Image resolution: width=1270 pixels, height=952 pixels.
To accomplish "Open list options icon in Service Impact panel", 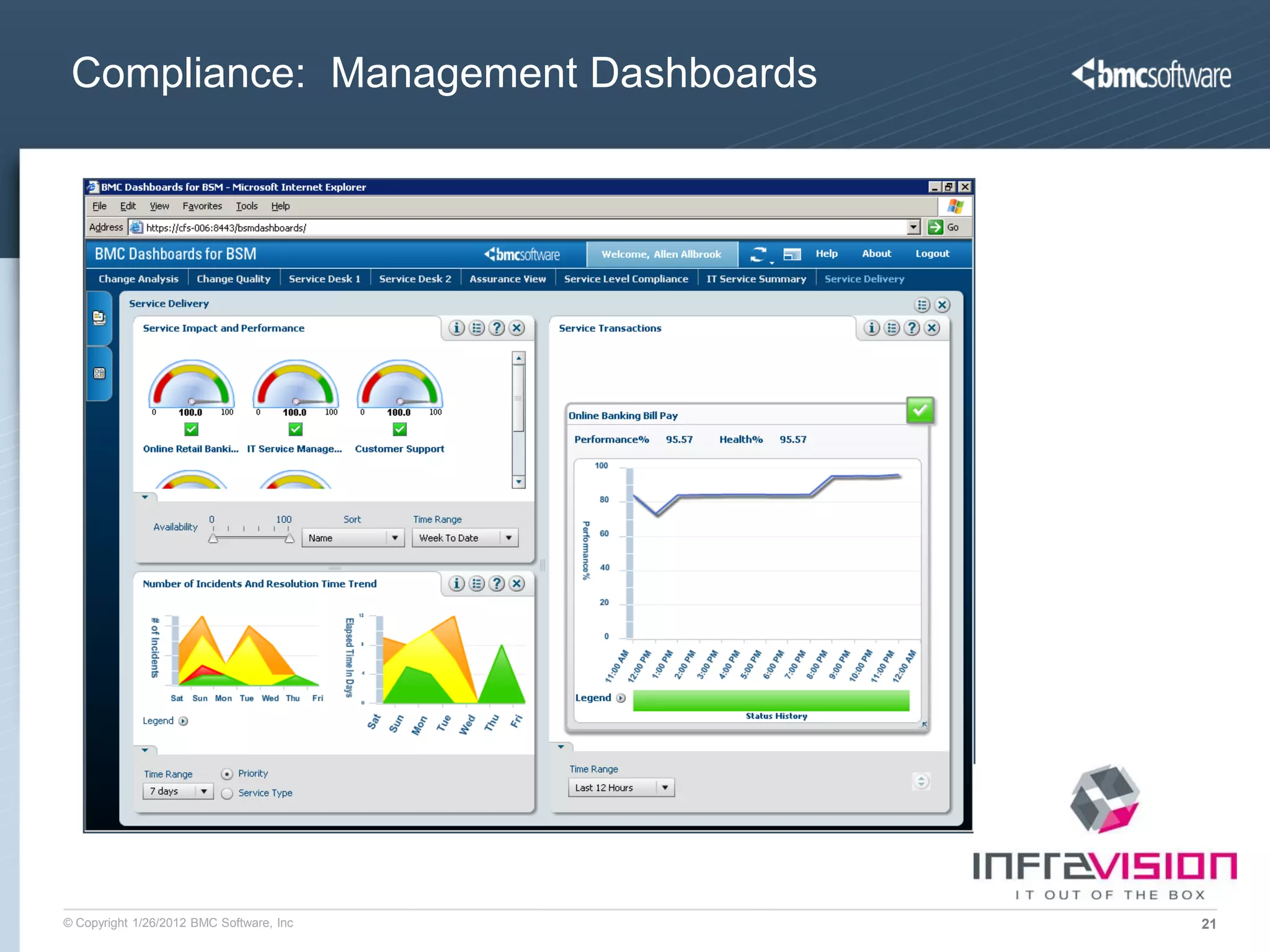I will click(476, 328).
